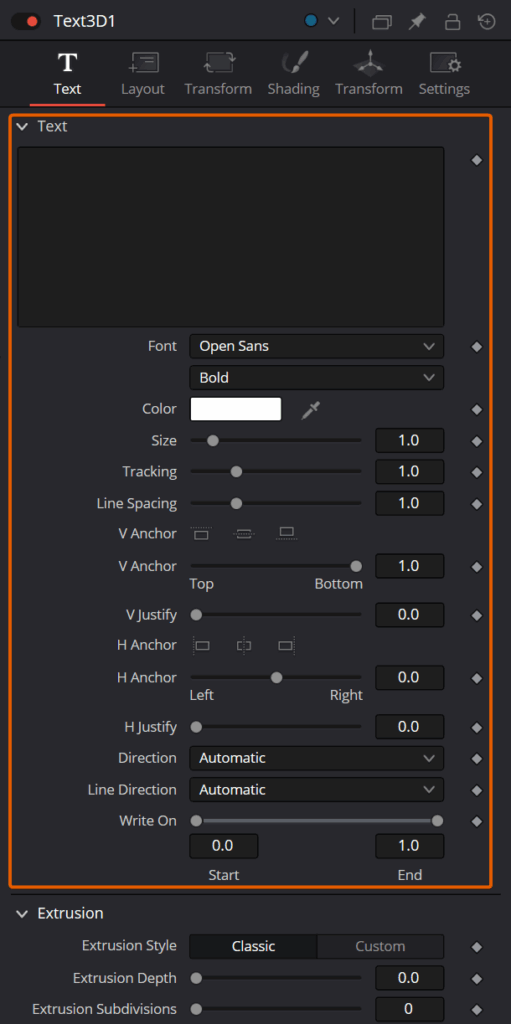Switch to the Shading tab
Image resolution: width=511 pixels, height=1024 pixels.
293,74
